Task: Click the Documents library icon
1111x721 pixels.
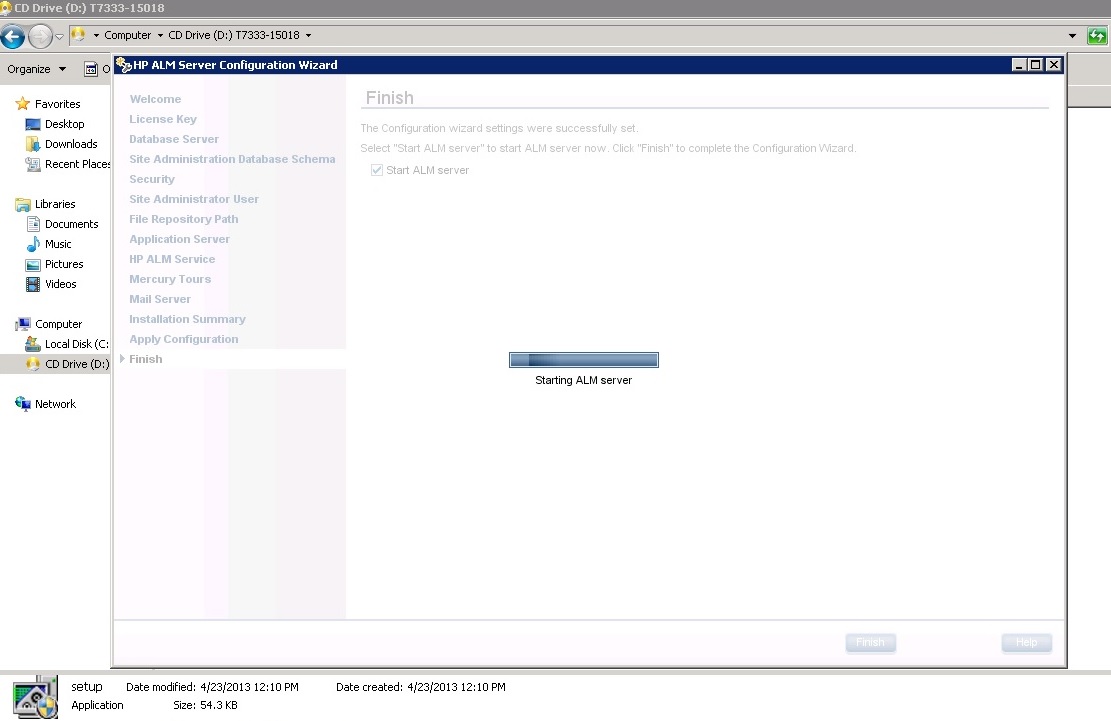Action: point(33,224)
